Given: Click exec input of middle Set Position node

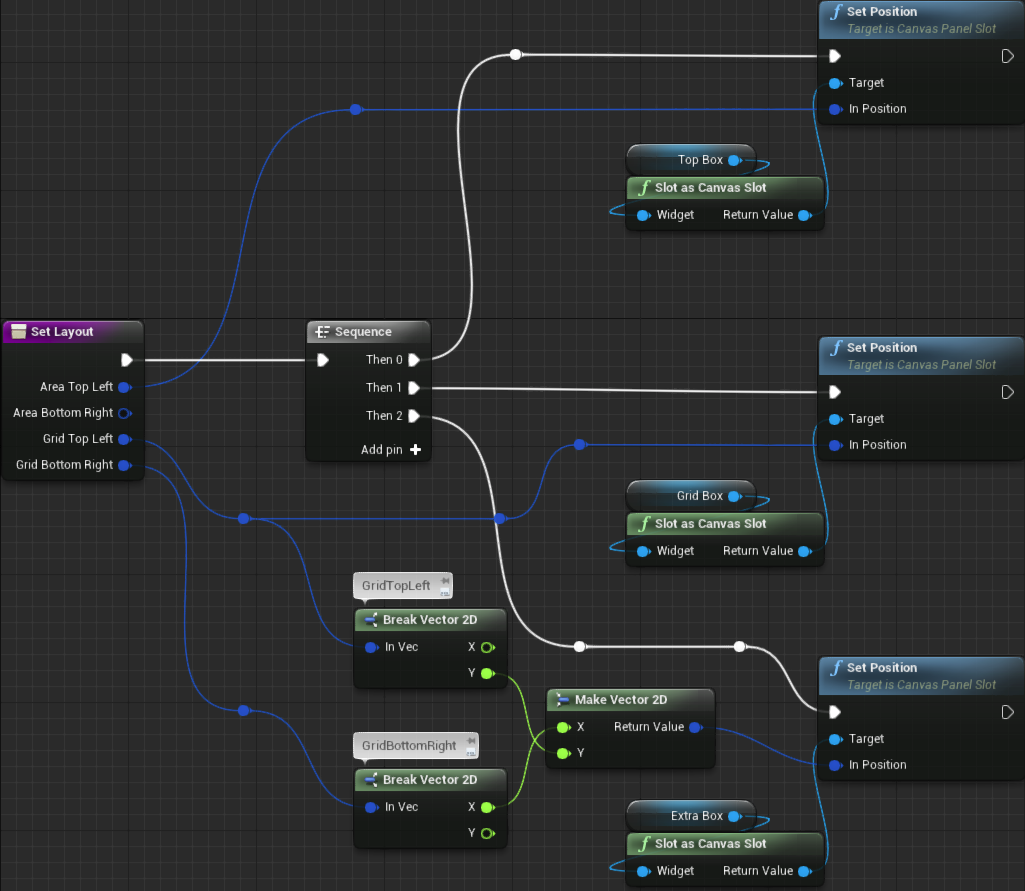Looking at the screenshot, I should tap(835, 392).
